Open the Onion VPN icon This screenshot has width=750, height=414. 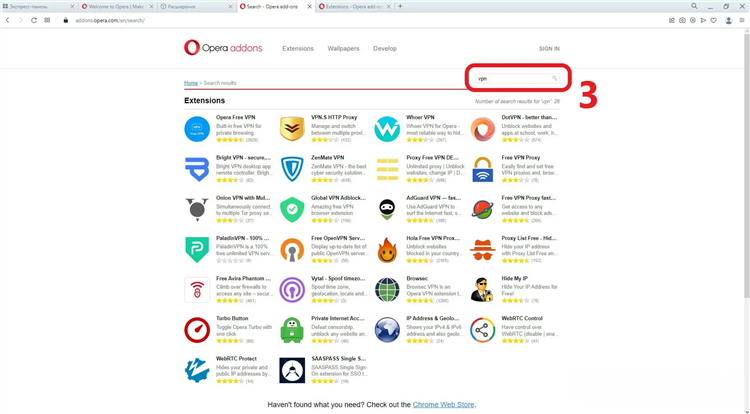tap(197, 209)
